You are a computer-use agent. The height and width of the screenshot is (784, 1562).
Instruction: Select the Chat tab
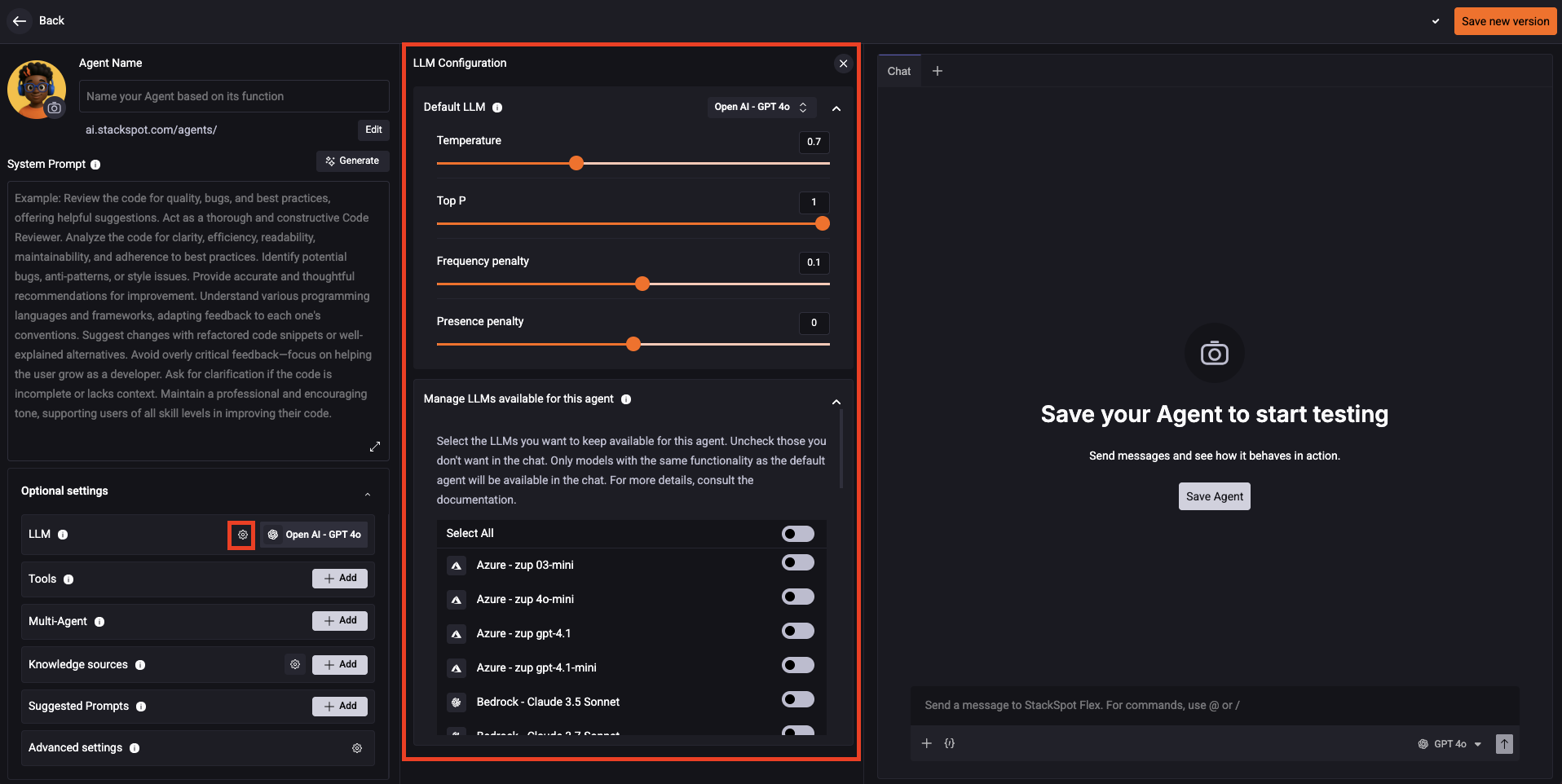click(x=898, y=72)
